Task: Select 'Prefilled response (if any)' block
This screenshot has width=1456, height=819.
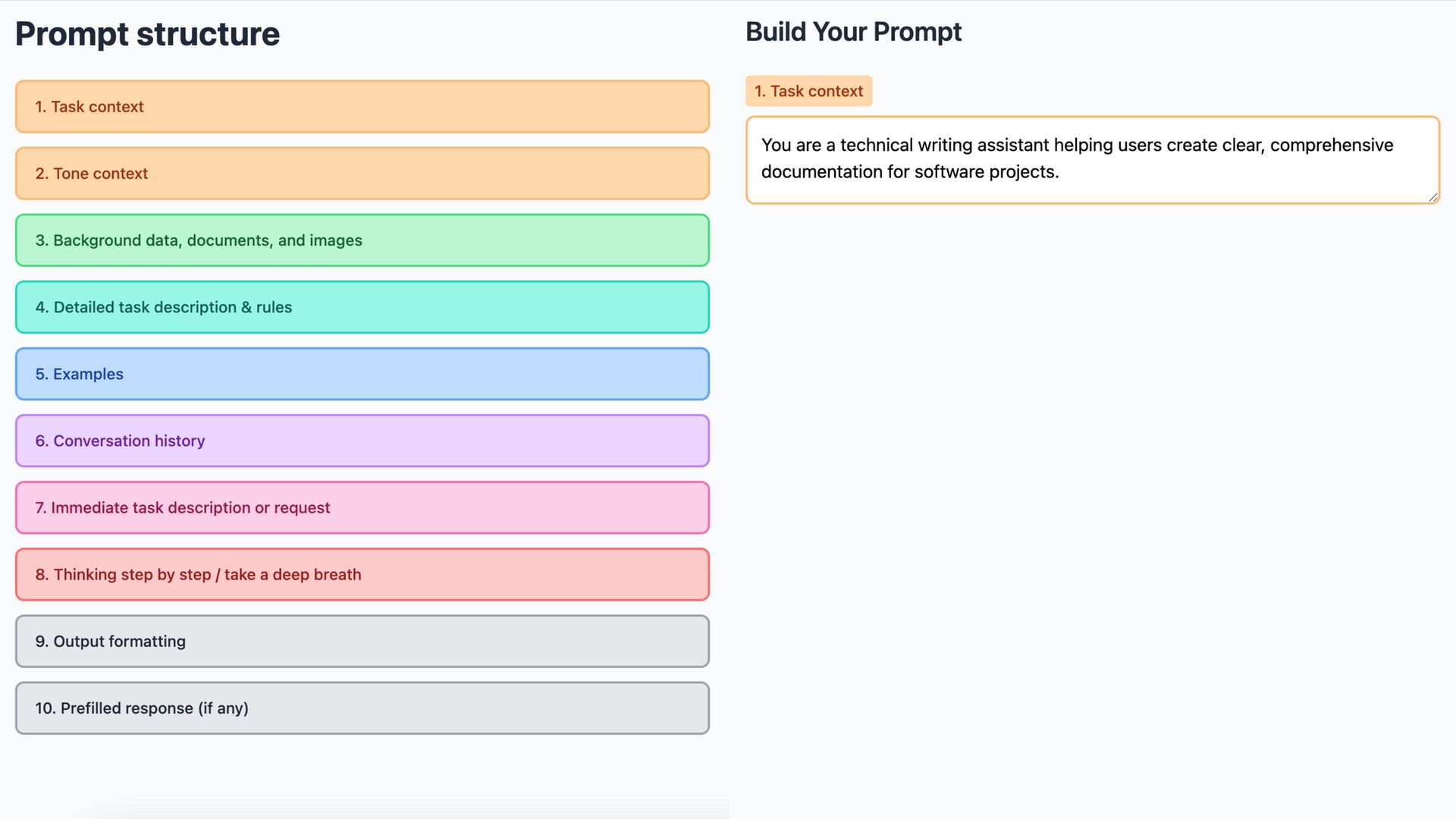Action: [362, 708]
